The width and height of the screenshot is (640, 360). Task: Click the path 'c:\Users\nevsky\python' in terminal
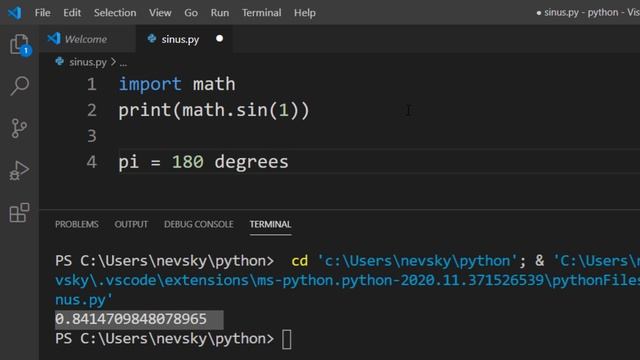click(x=417, y=261)
